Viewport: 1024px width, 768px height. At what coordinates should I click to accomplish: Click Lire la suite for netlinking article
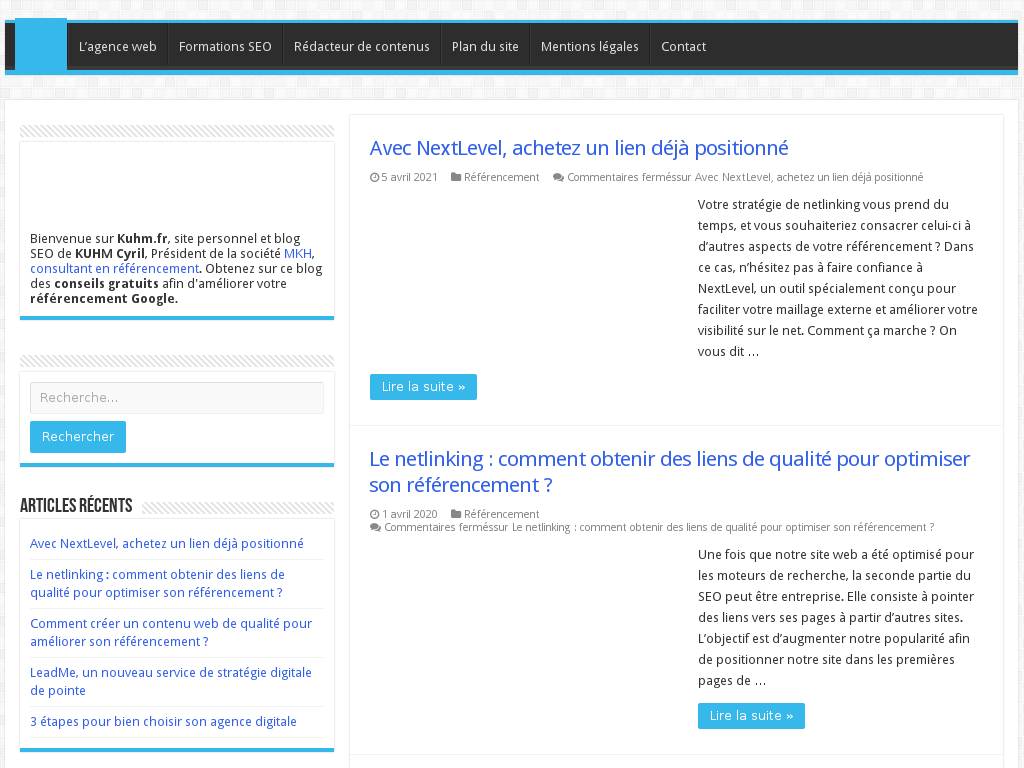(751, 716)
